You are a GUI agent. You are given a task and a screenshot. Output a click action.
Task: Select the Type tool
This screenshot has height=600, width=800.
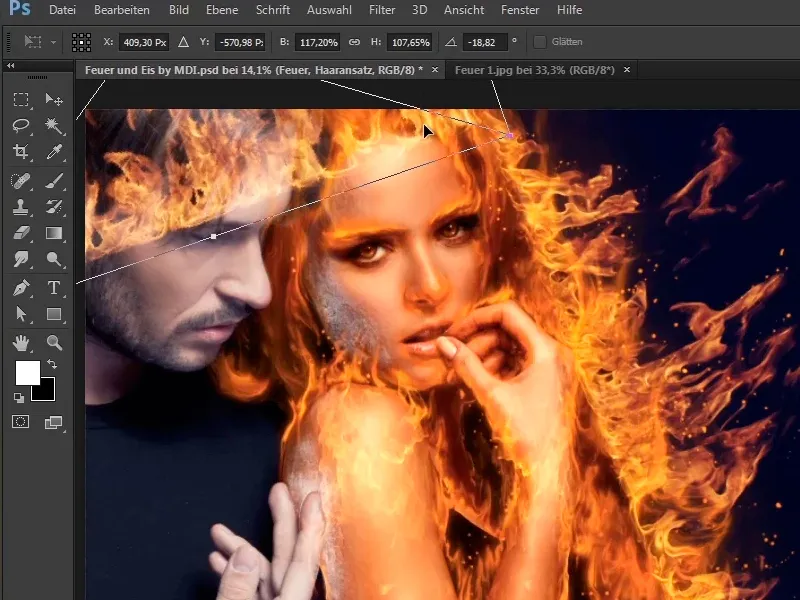tap(54, 288)
